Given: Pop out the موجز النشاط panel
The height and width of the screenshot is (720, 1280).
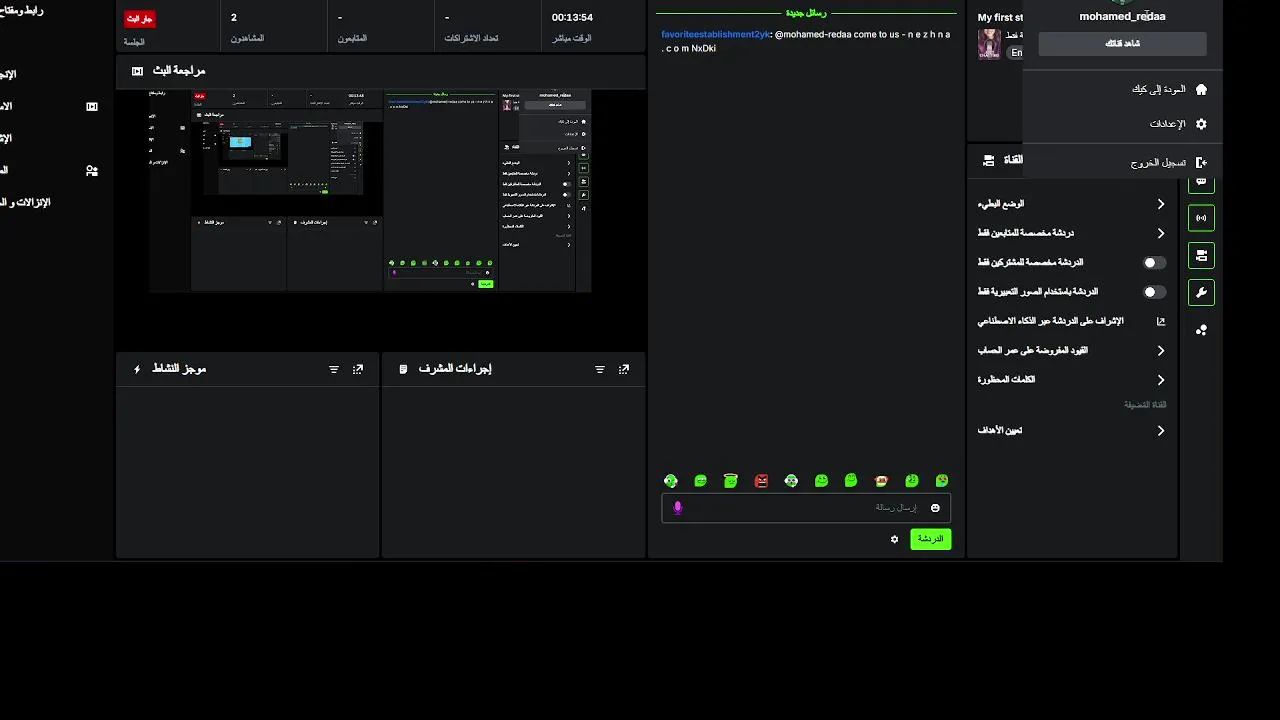Looking at the screenshot, I should tap(358, 369).
